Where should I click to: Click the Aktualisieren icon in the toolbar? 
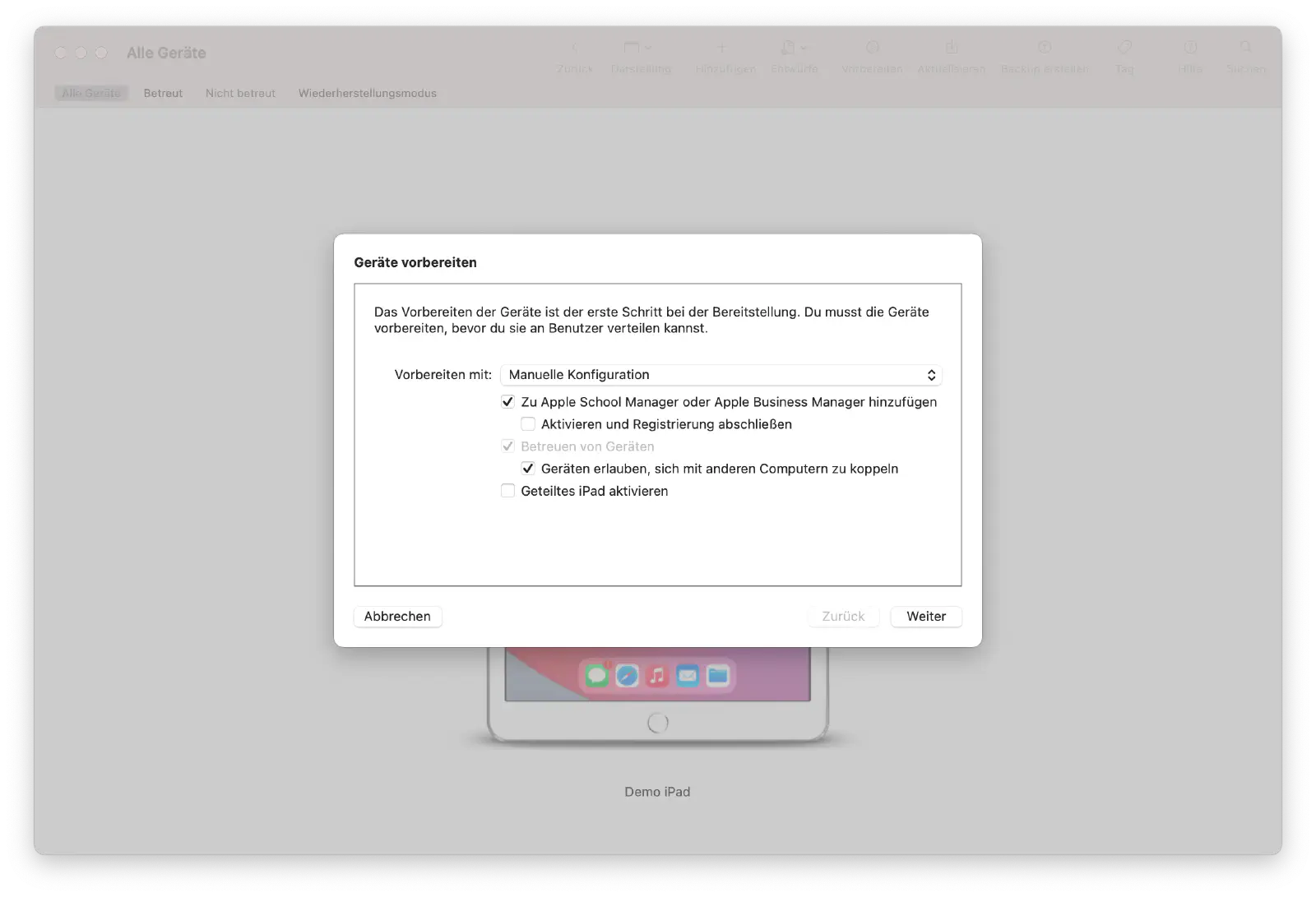(952, 49)
